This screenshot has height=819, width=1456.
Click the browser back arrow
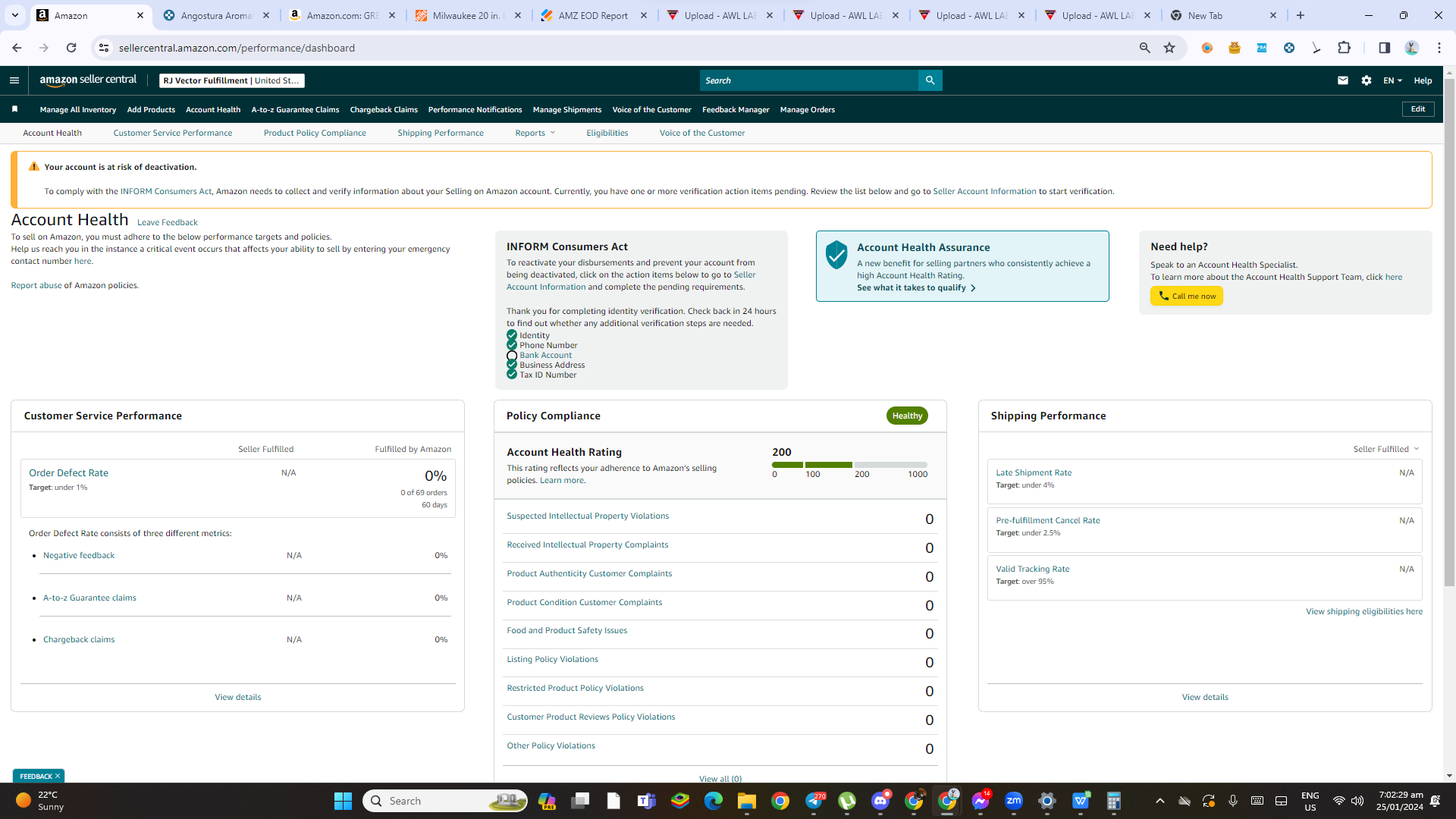click(17, 48)
